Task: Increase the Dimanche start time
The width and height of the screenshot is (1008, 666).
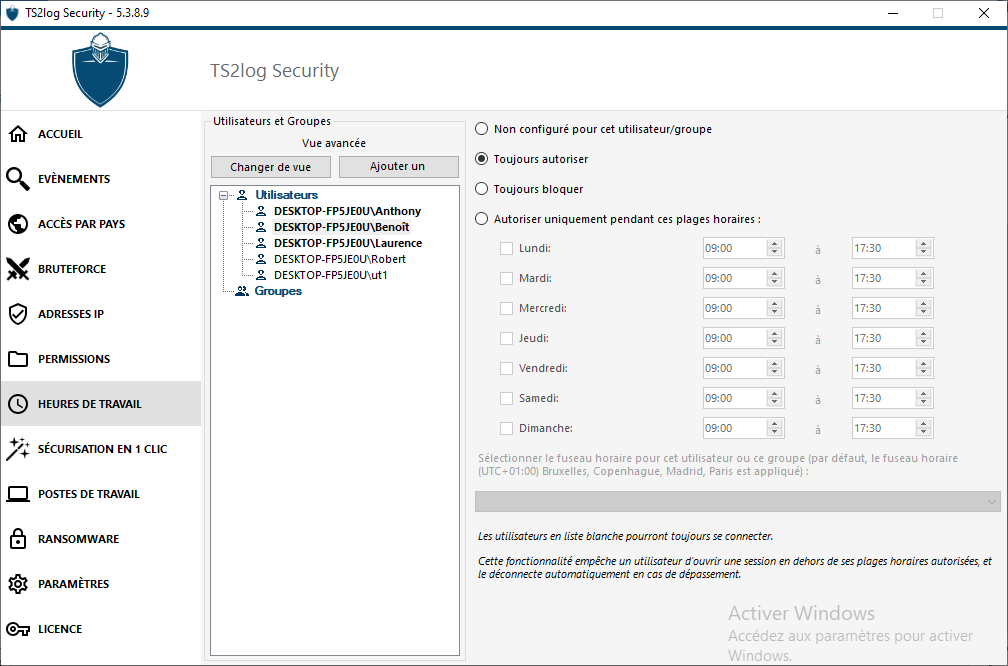Action: pyautogui.click(x=775, y=424)
